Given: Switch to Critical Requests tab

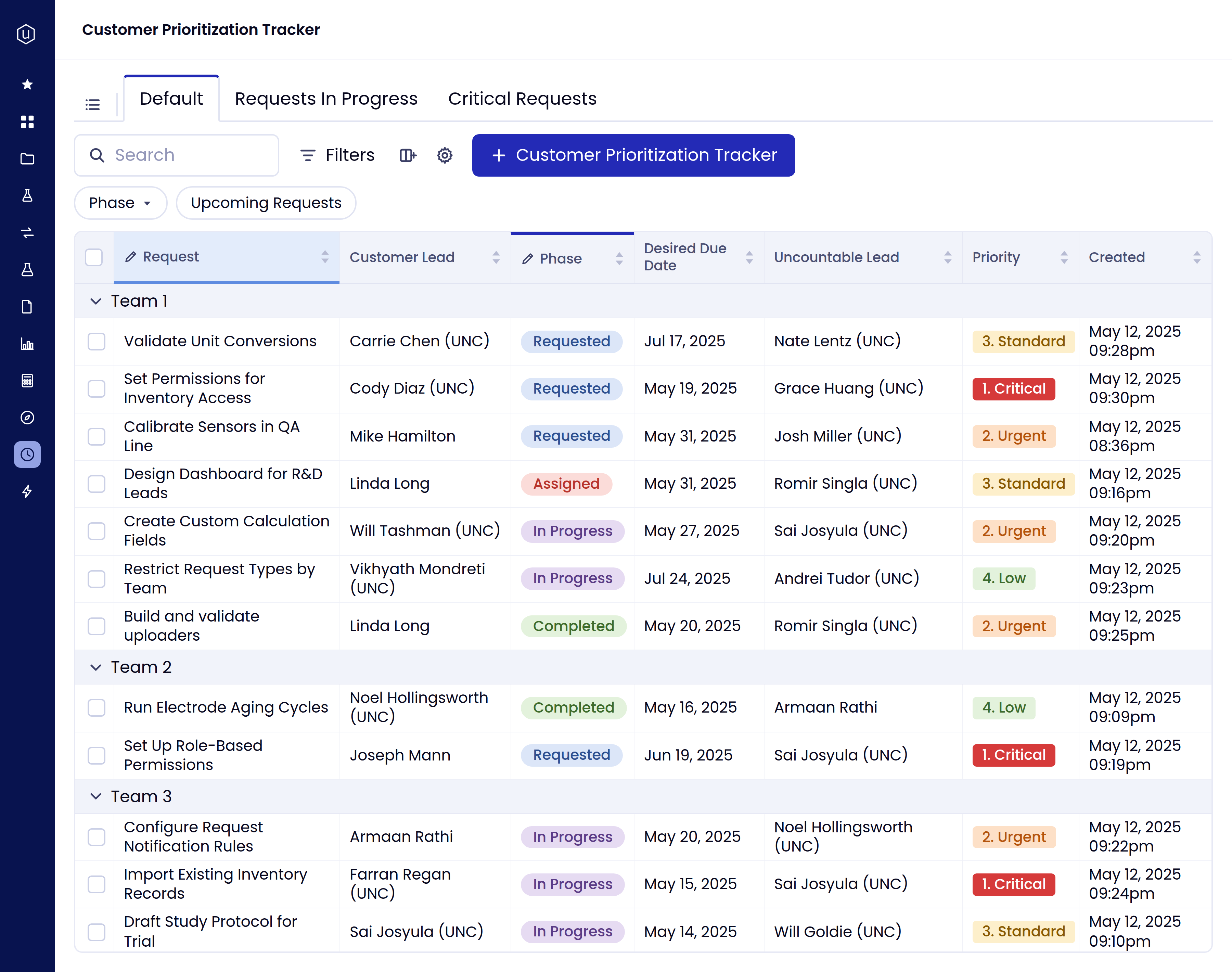Looking at the screenshot, I should tap(522, 99).
